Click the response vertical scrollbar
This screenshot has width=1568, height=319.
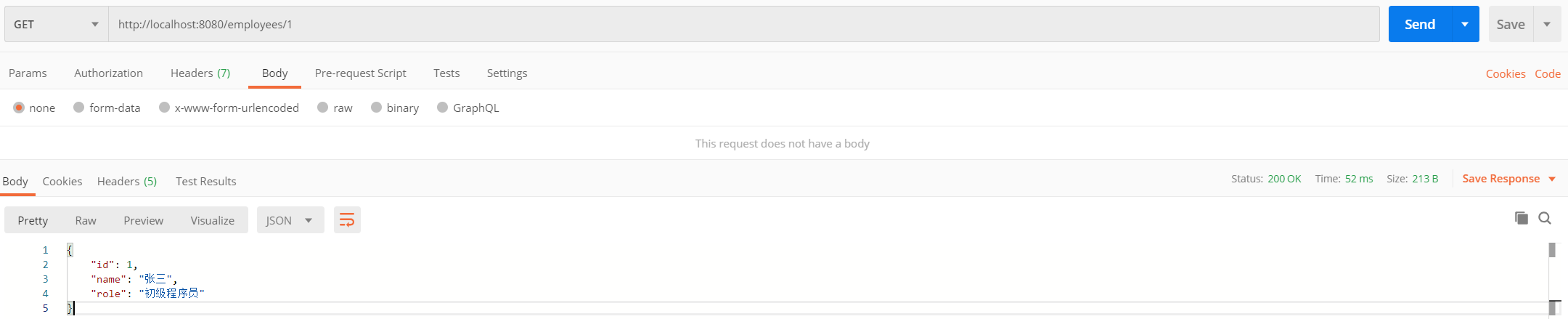(x=1552, y=276)
